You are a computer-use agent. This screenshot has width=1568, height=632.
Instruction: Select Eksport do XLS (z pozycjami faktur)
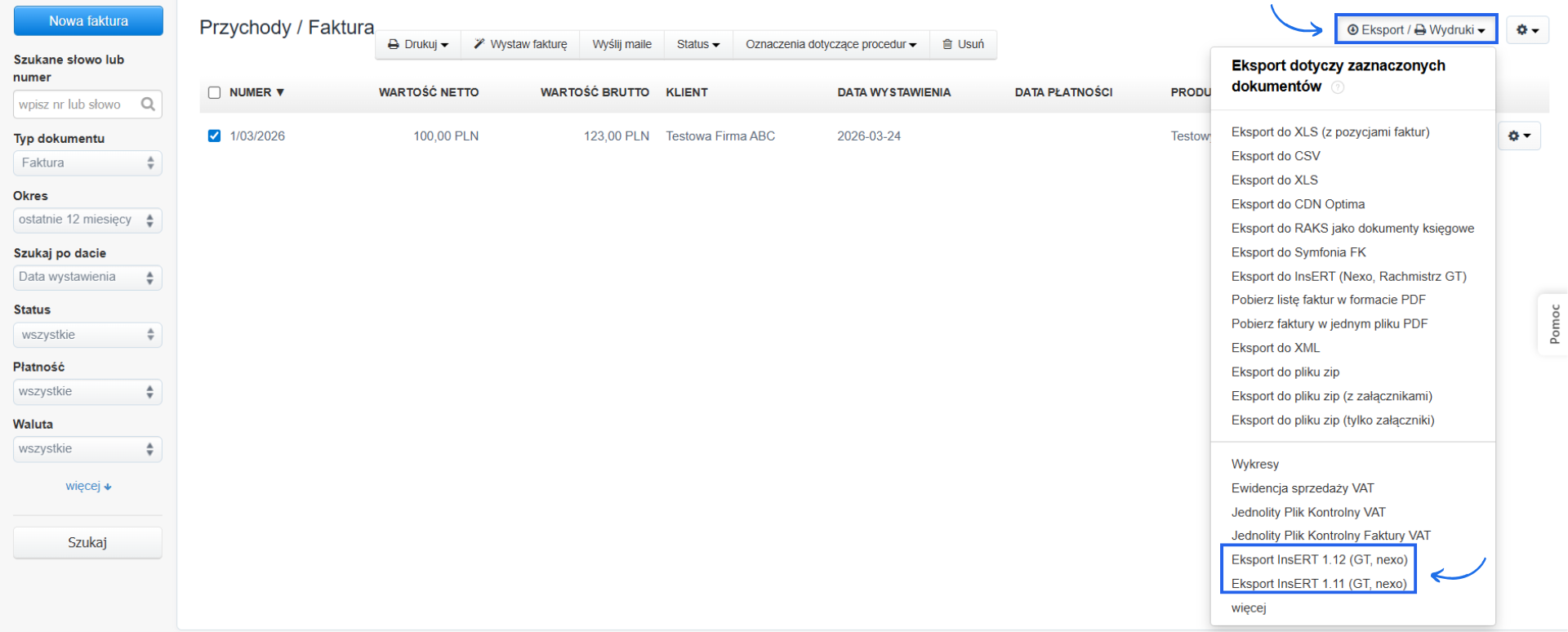[1330, 132]
